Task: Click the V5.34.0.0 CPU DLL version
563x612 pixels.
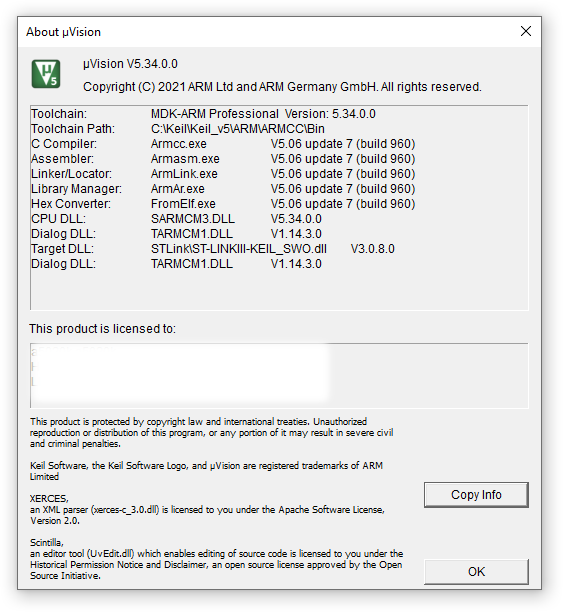Action: (296, 219)
